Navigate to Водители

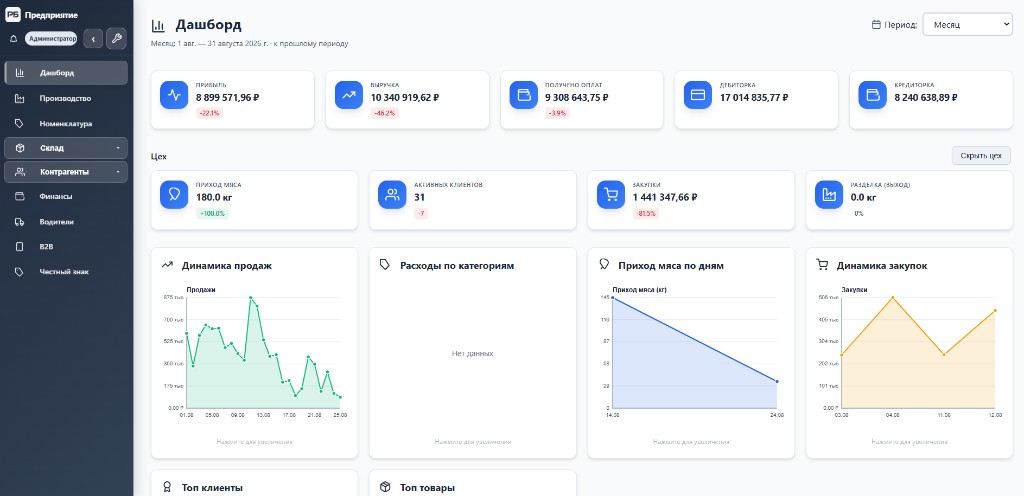pyautogui.click(x=66, y=222)
